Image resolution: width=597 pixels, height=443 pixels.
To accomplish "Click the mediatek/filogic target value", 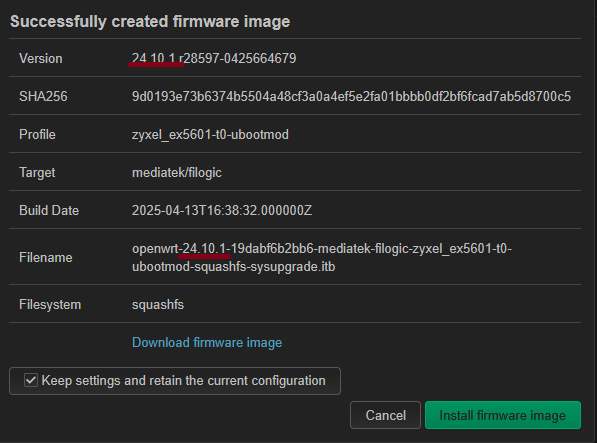I will click(x=177, y=172).
